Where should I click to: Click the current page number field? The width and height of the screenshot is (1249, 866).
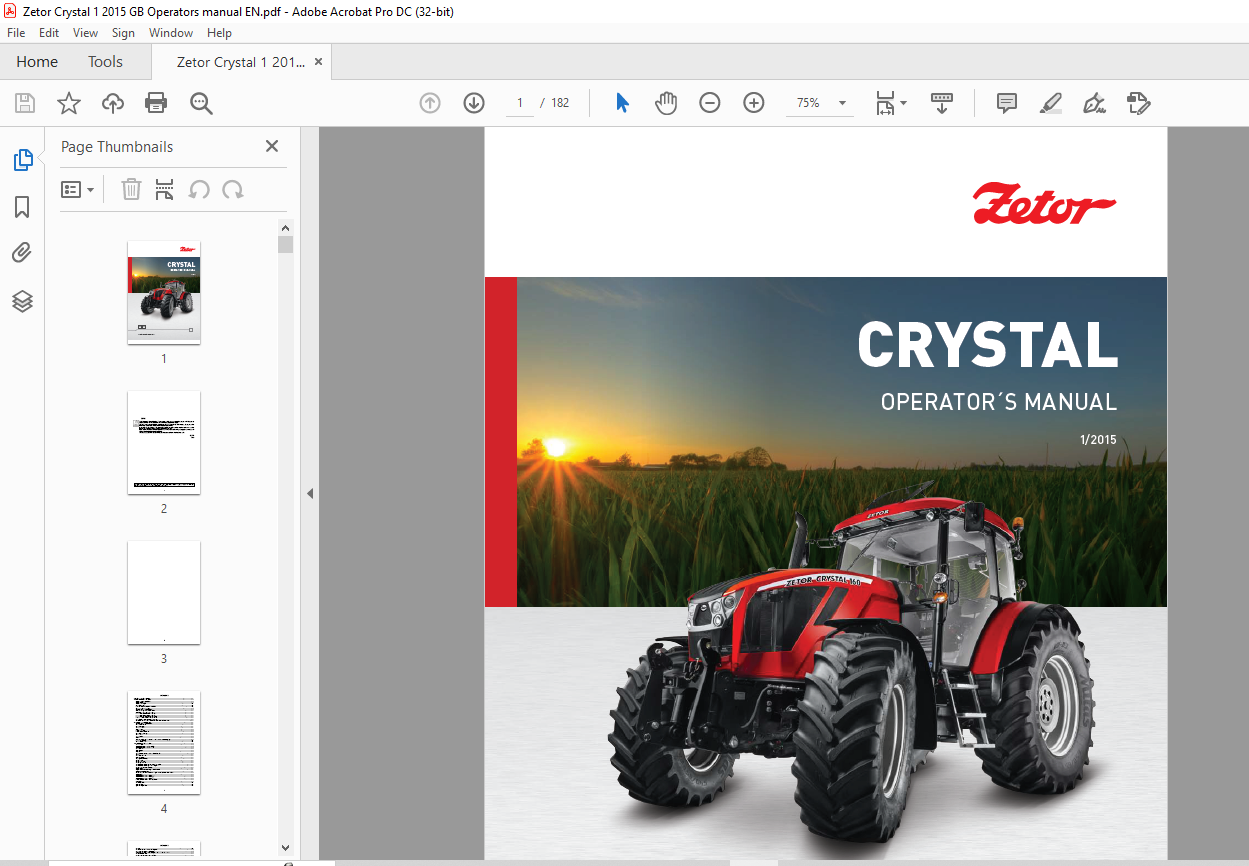click(520, 103)
